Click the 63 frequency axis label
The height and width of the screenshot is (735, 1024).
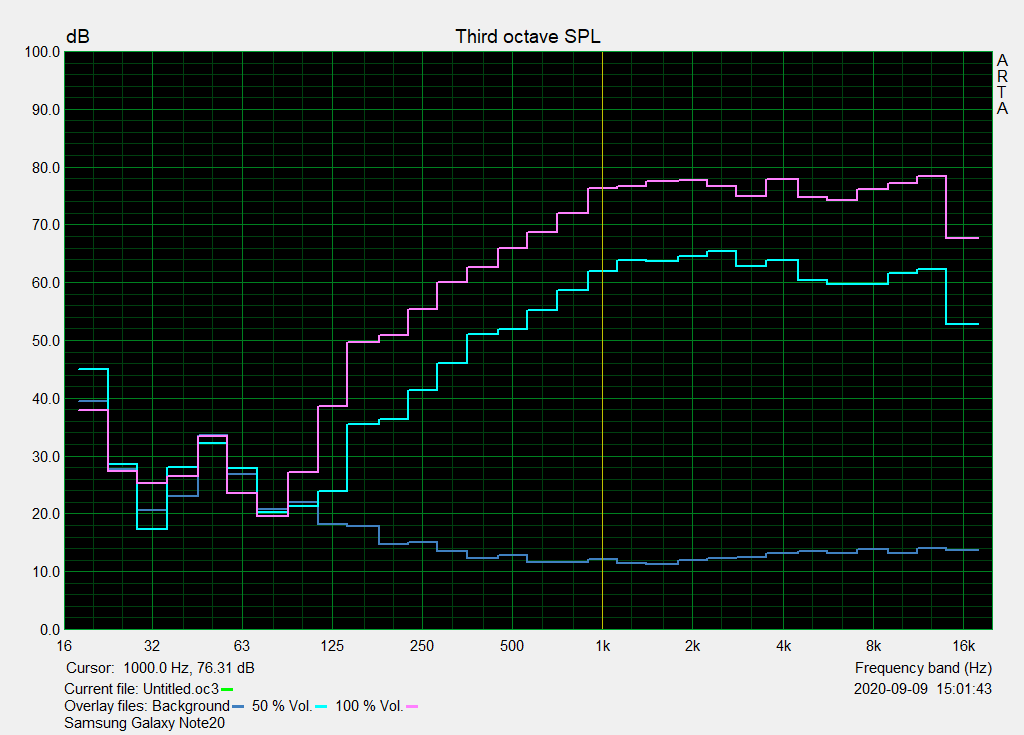click(x=242, y=646)
